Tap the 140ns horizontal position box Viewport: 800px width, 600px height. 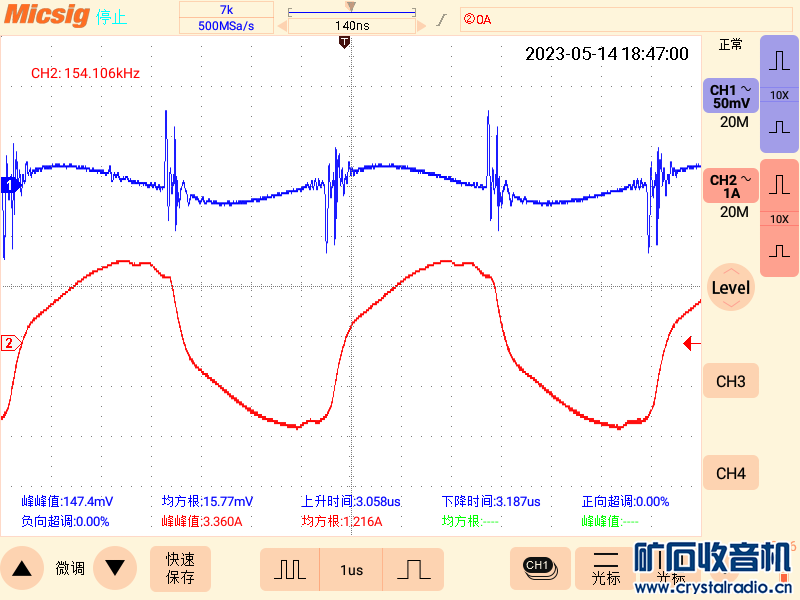352,26
